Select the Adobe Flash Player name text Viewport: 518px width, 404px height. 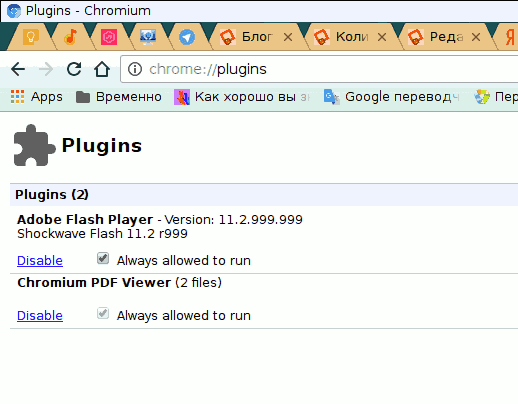pos(85,220)
